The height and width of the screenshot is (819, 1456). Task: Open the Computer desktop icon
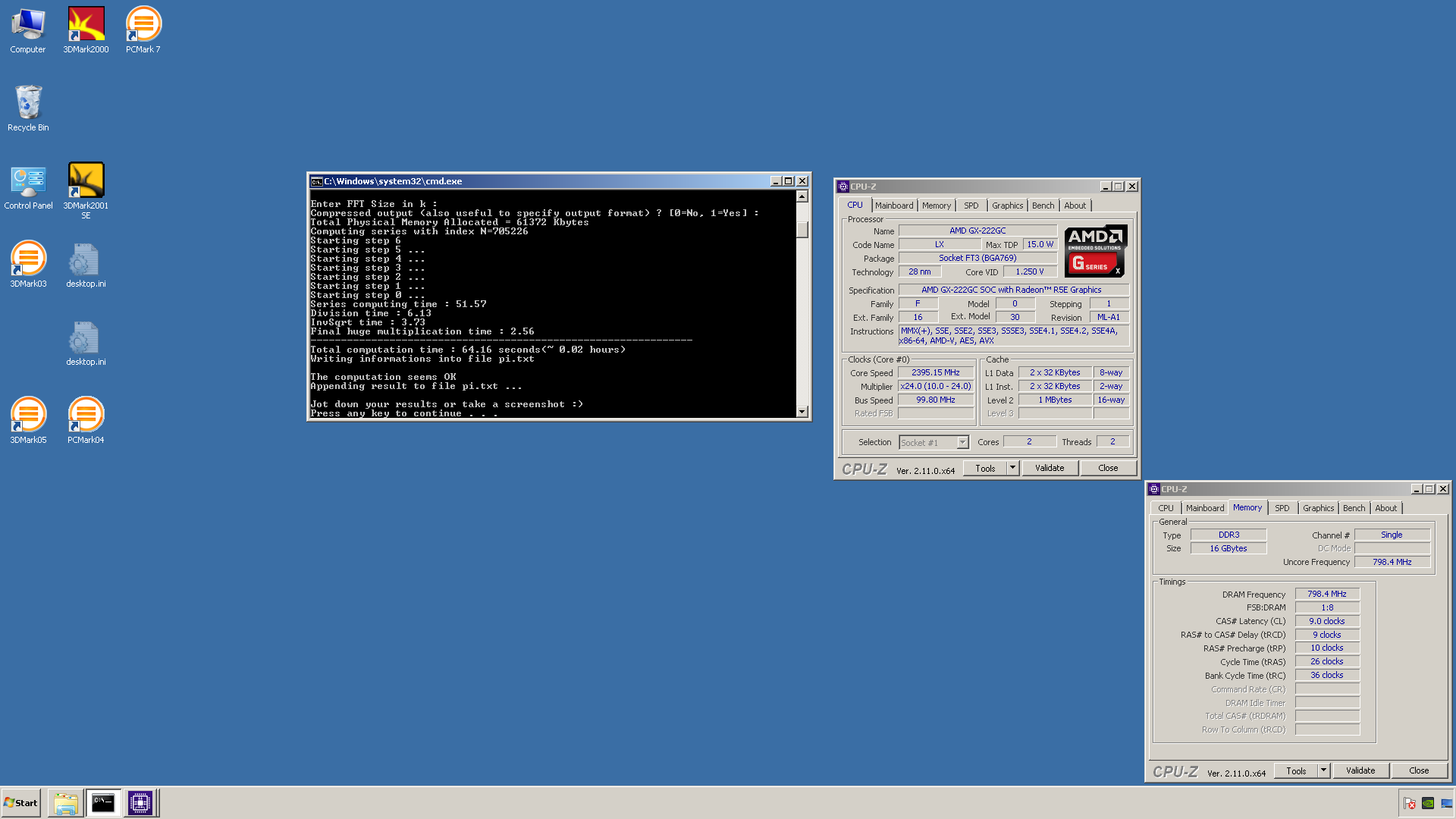click(x=28, y=30)
